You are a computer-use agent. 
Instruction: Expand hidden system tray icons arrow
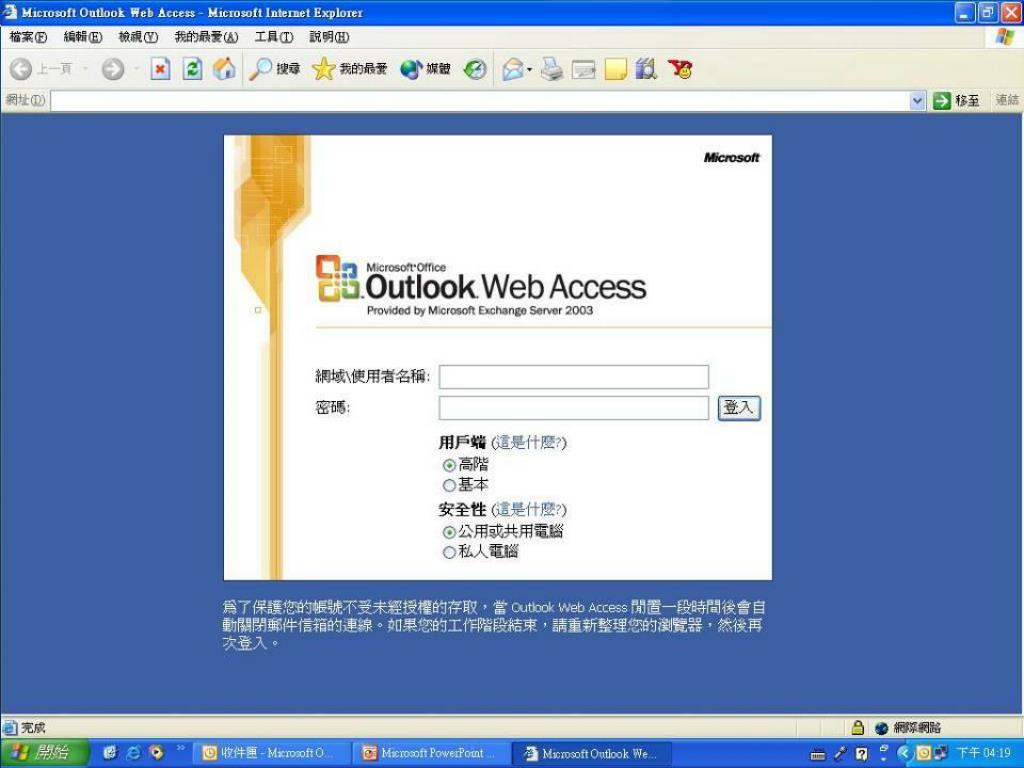click(904, 753)
